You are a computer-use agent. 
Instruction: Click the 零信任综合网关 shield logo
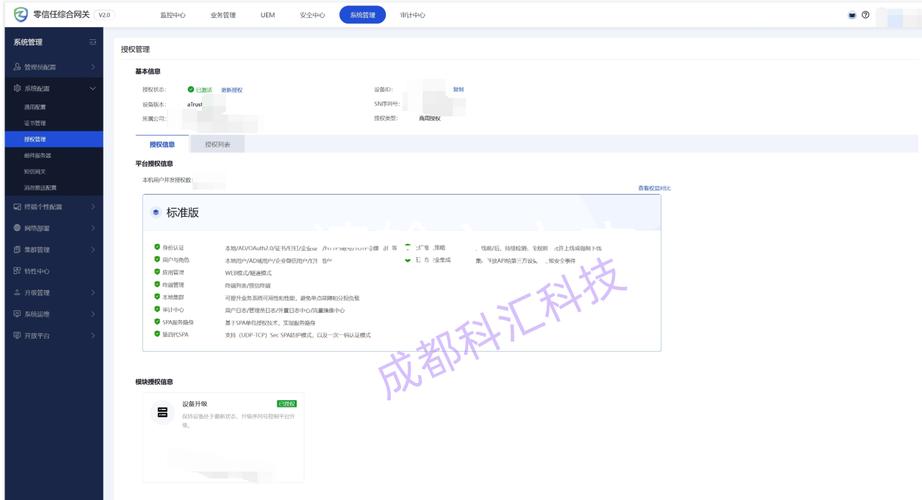click(x=20, y=15)
